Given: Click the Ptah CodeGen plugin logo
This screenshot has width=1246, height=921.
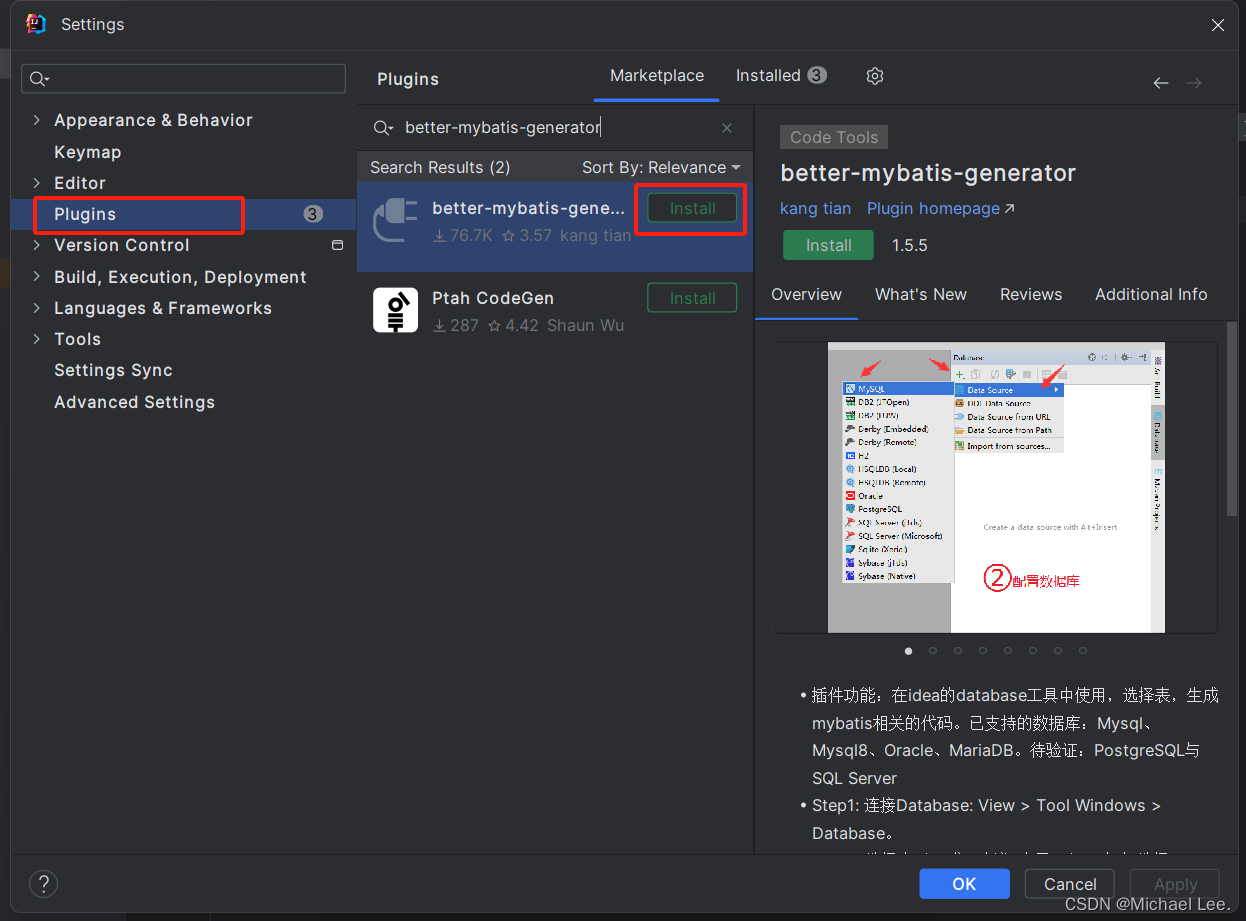Looking at the screenshot, I should click(395, 310).
